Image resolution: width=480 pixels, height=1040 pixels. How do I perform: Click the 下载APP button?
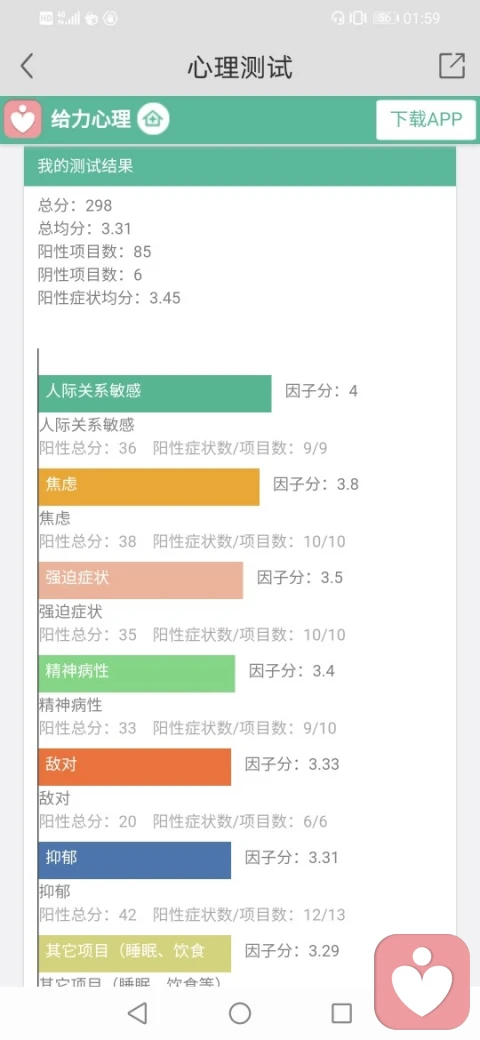[x=426, y=120]
